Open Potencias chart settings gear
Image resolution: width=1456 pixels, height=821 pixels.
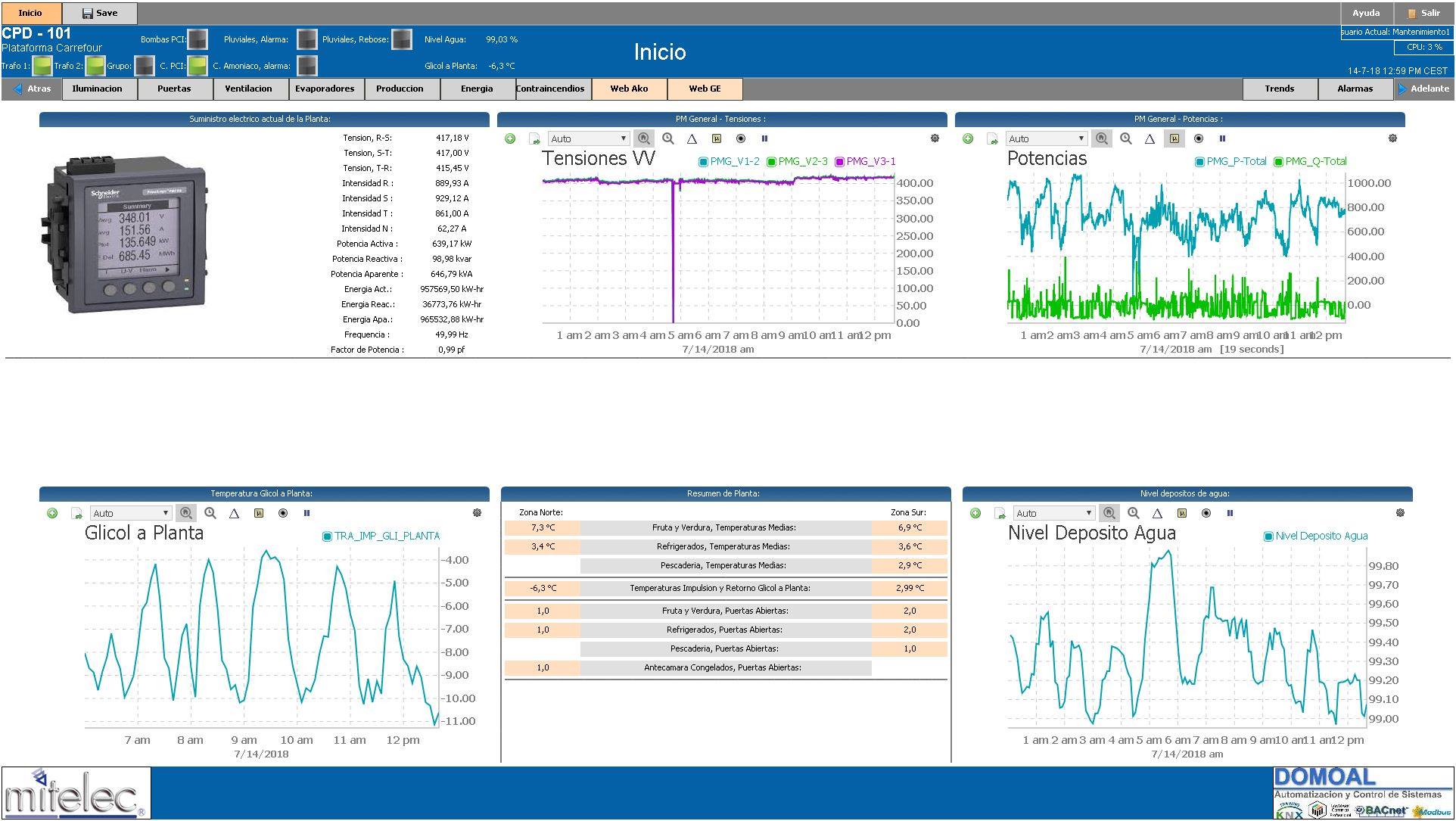(x=1392, y=138)
